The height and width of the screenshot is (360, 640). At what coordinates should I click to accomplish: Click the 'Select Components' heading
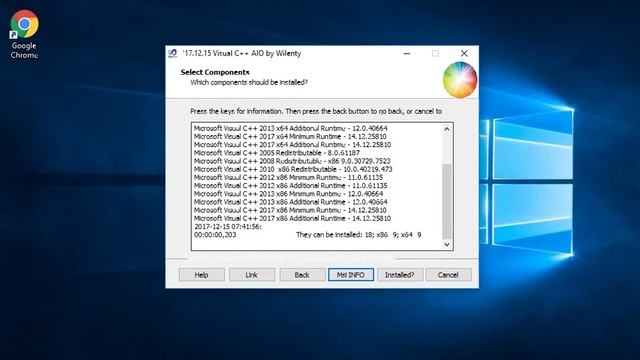pyautogui.click(x=215, y=72)
